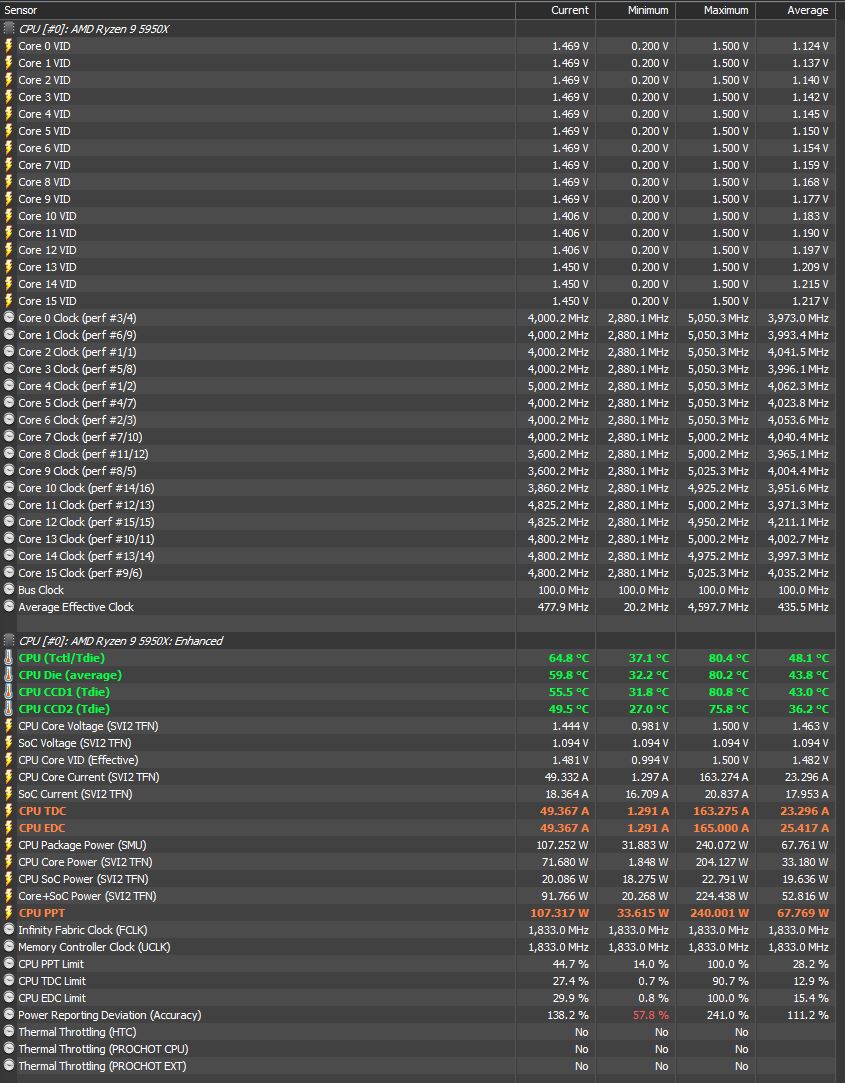Screen dimensions: 845x1083
Task: Click the thermometer icon beside CPU Die (average)
Action: (8, 675)
